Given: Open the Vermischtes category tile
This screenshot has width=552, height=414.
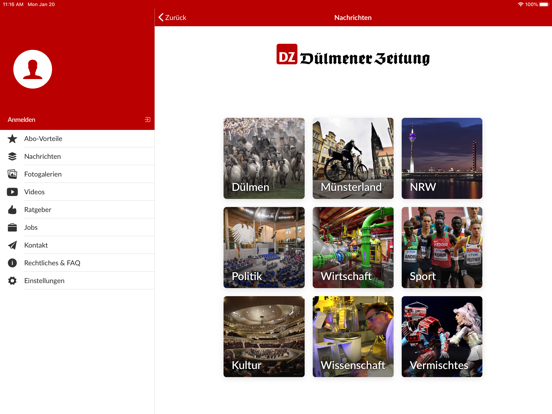Looking at the screenshot, I should tap(442, 337).
